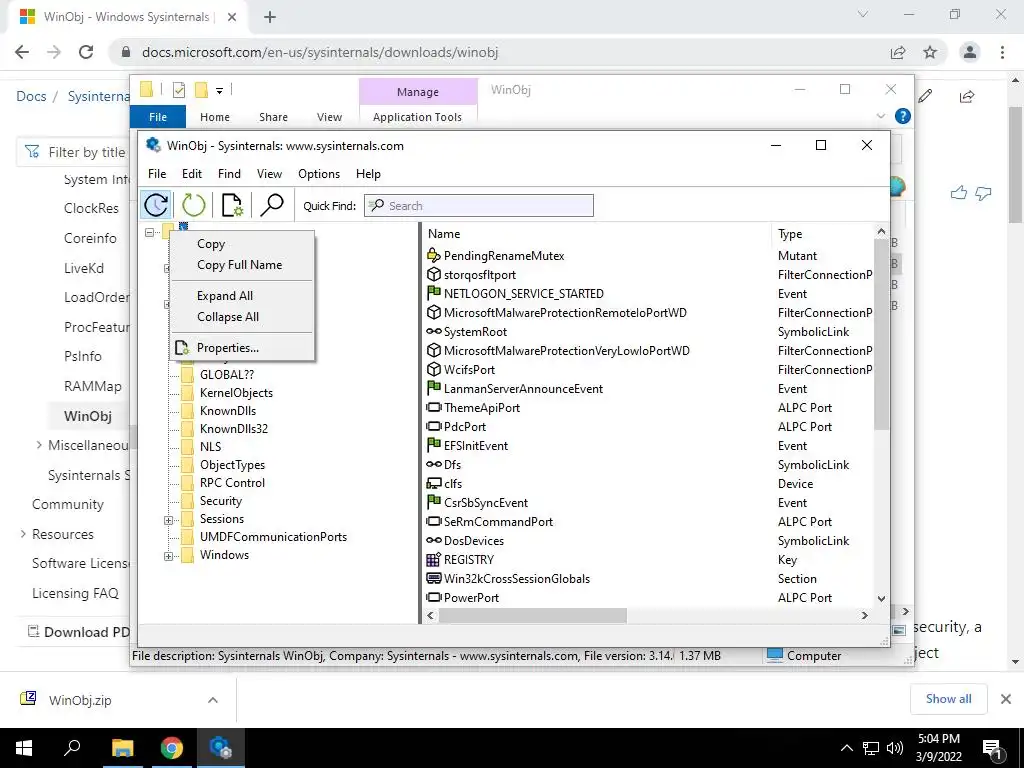This screenshot has width=1024, height=768.
Task: Select the RPC Control tree item
Action: [232, 483]
